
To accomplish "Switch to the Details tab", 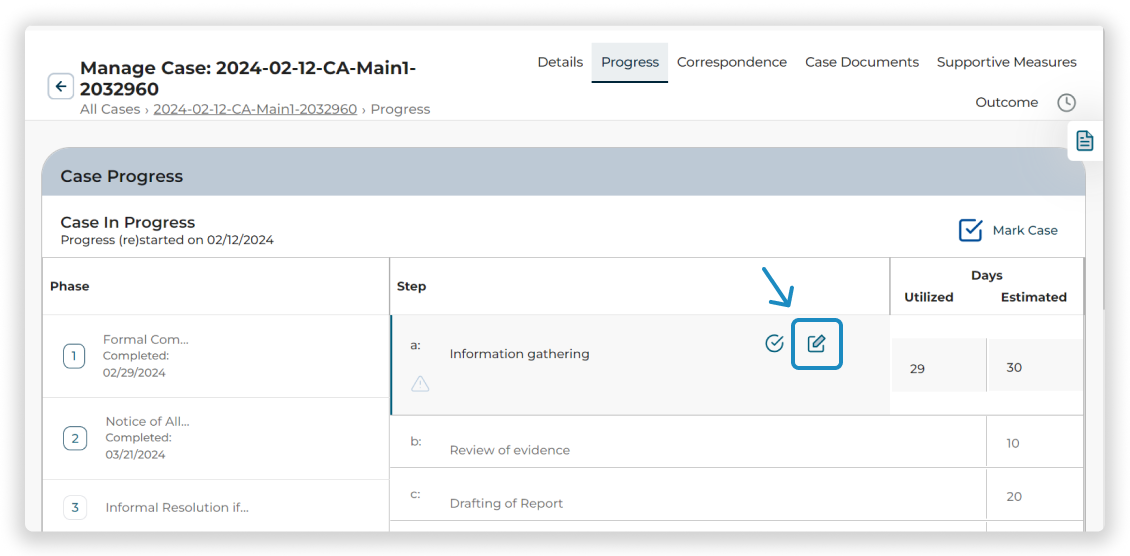I will [x=560, y=62].
